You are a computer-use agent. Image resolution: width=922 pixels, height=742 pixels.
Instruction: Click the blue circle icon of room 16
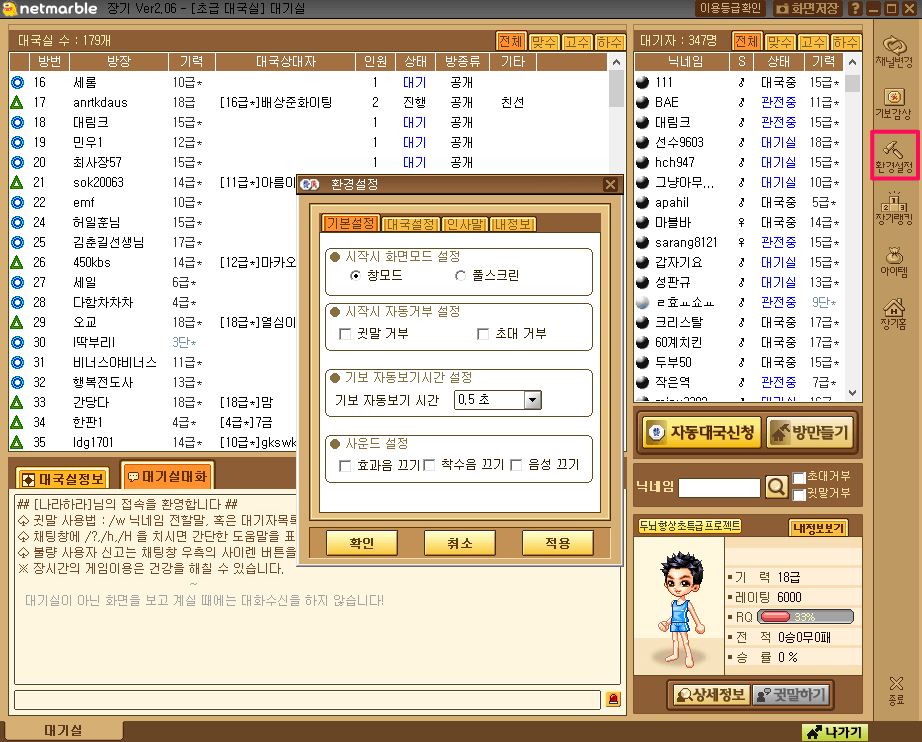click(x=18, y=83)
